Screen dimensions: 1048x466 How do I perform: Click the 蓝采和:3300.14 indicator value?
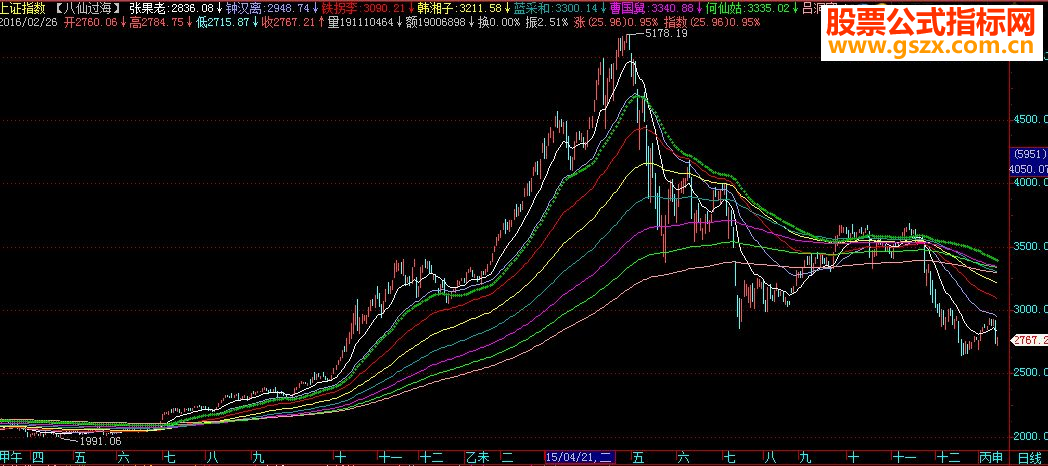pos(554,9)
